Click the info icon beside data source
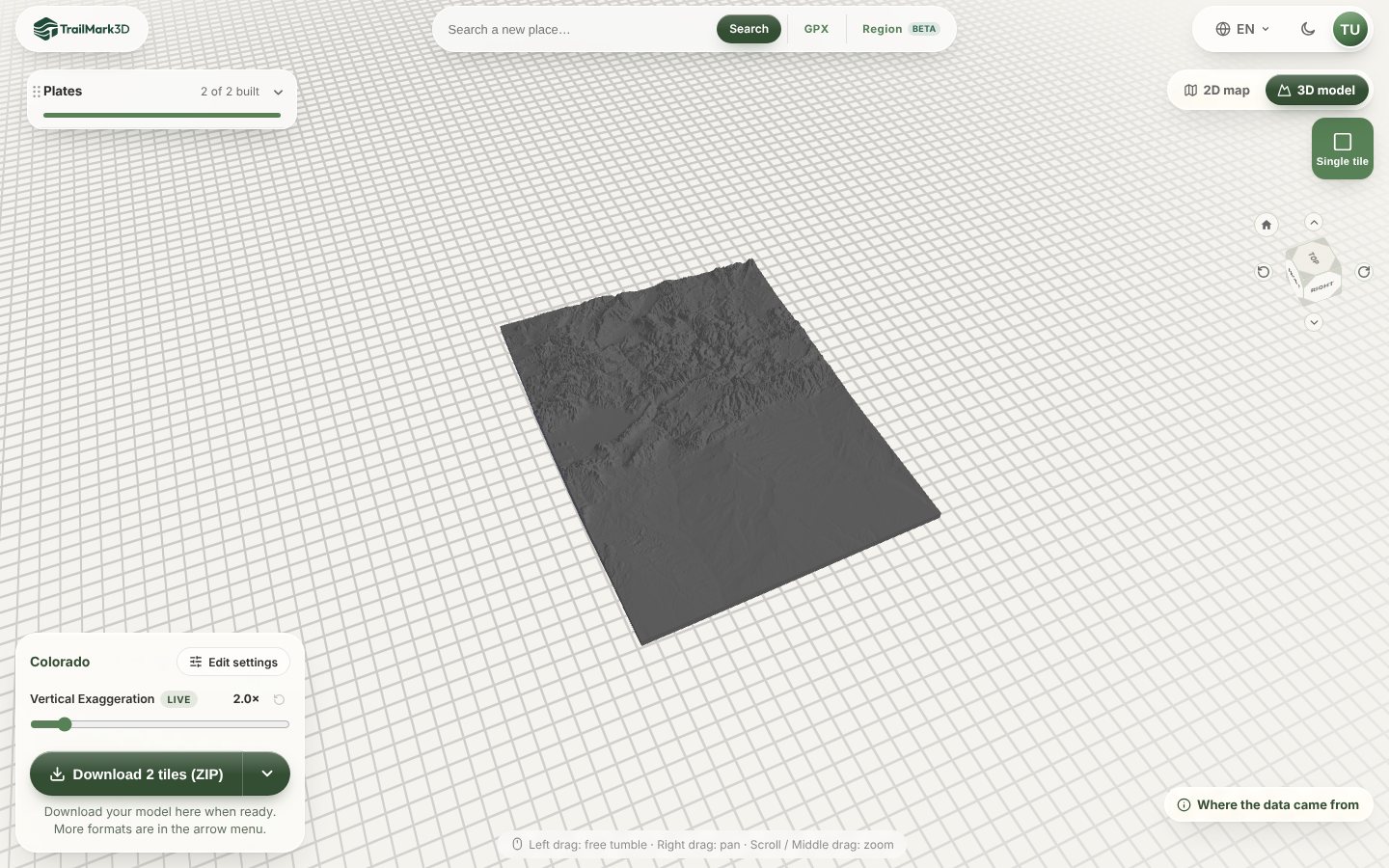Image resolution: width=1389 pixels, height=868 pixels. pos(1184,804)
